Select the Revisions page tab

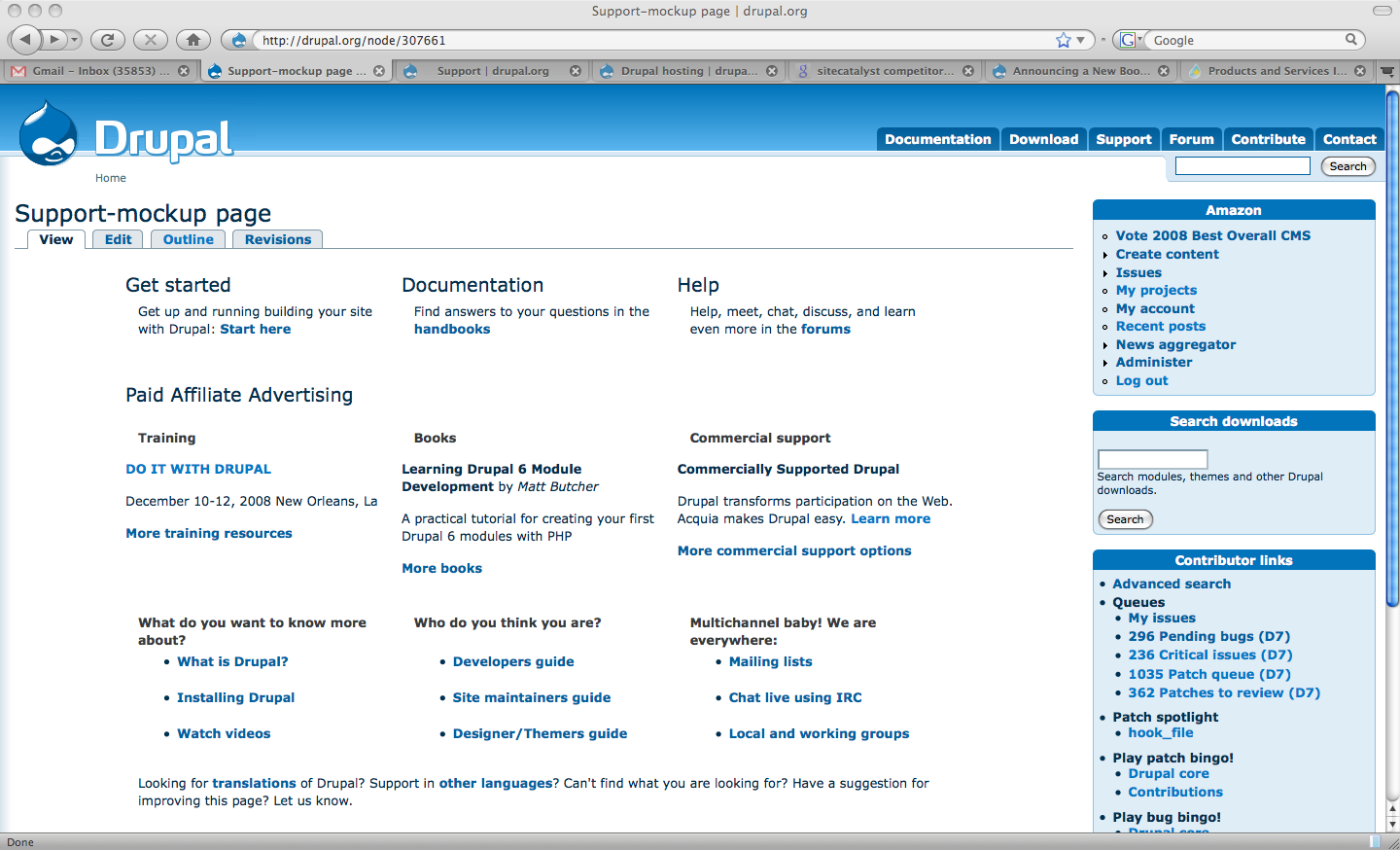tap(278, 239)
